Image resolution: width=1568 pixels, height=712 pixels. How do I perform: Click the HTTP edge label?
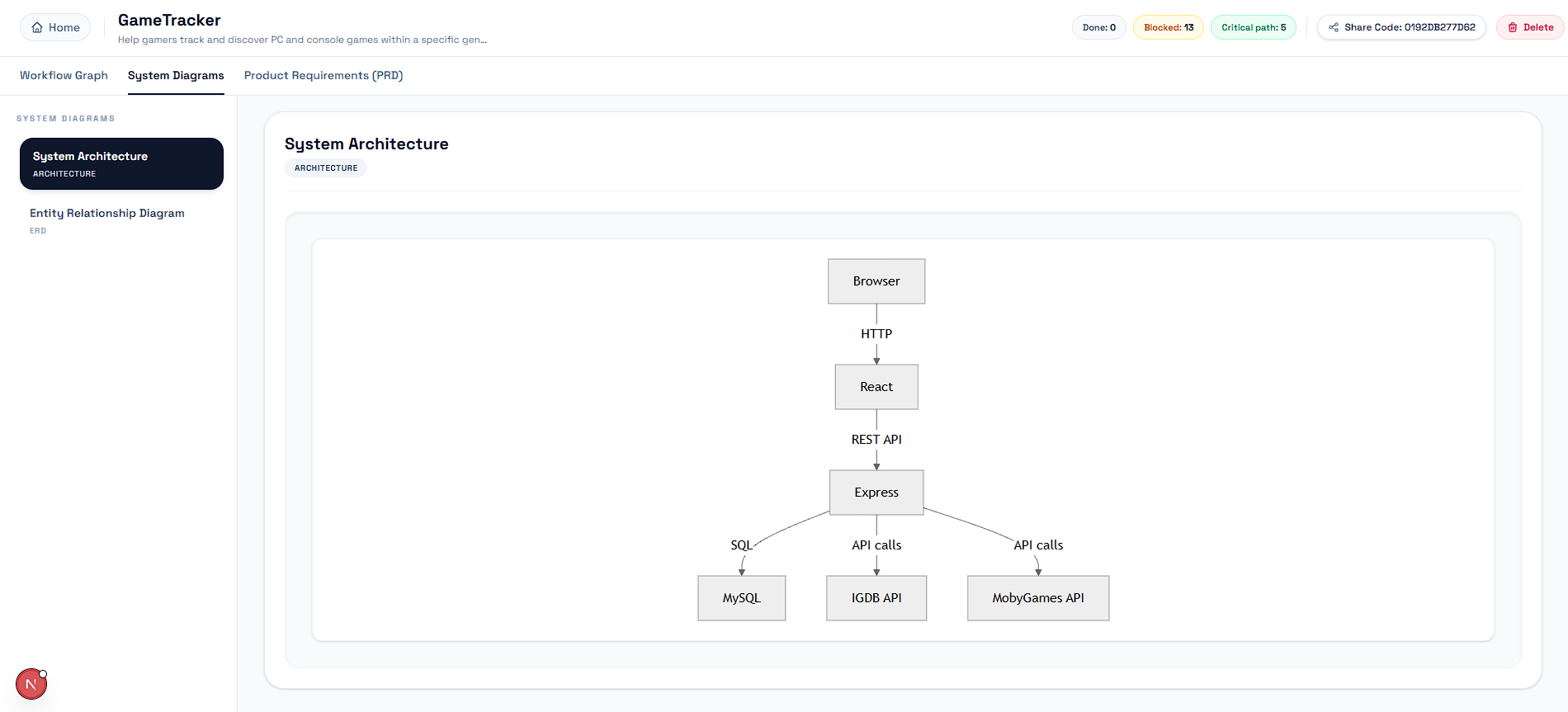click(x=876, y=334)
